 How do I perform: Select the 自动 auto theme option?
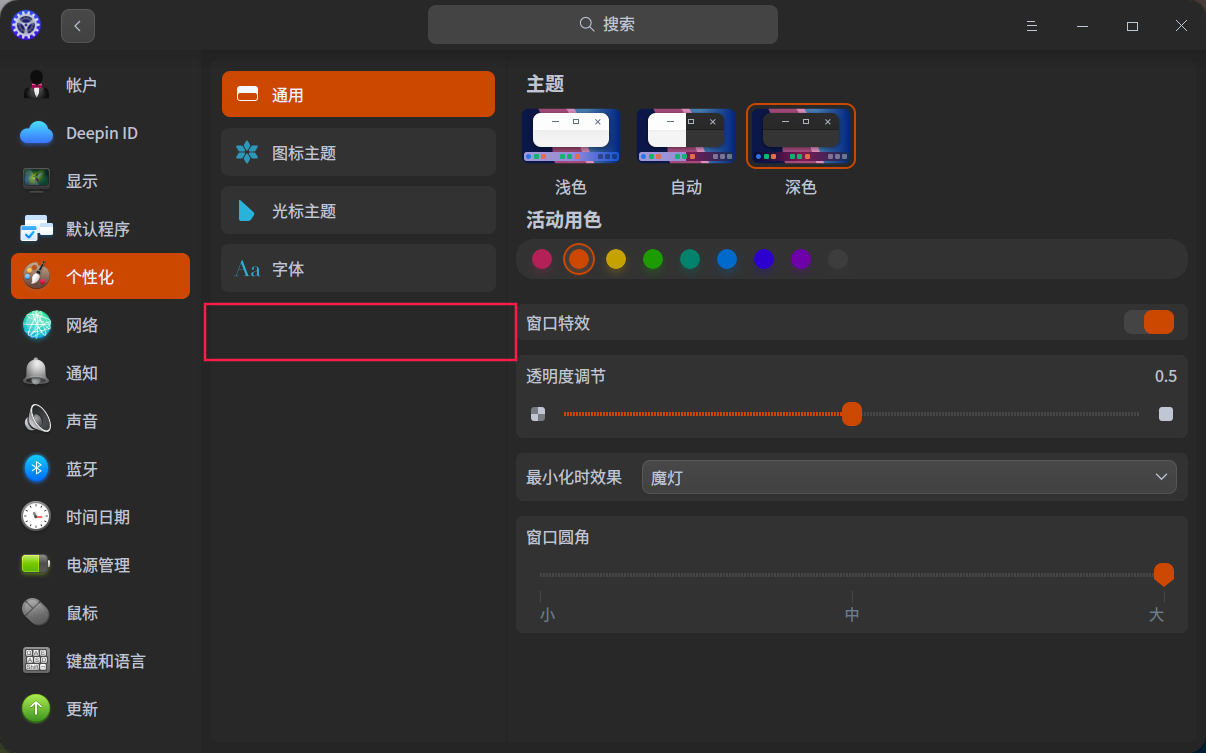(x=686, y=136)
